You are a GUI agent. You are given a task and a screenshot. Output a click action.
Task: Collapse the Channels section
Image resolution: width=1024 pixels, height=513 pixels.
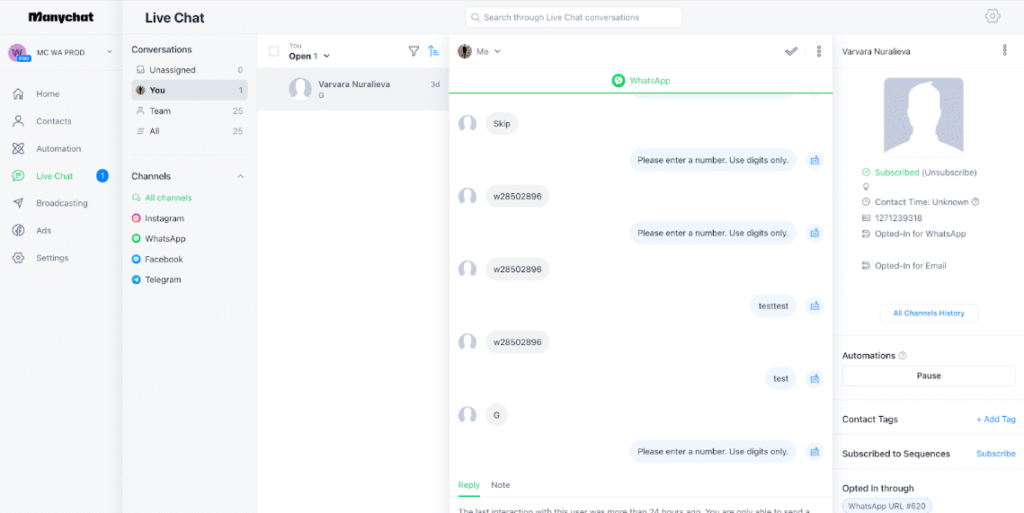click(x=240, y=176)
